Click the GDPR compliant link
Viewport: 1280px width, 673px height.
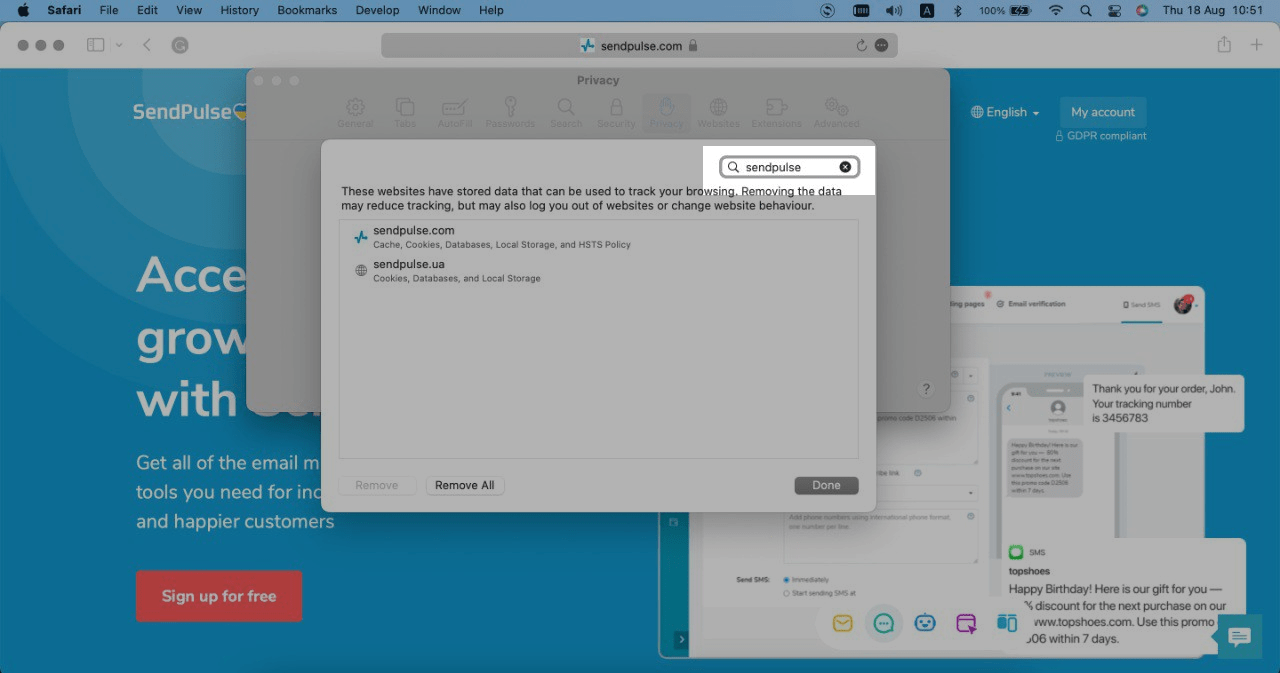click(1101, 136)
